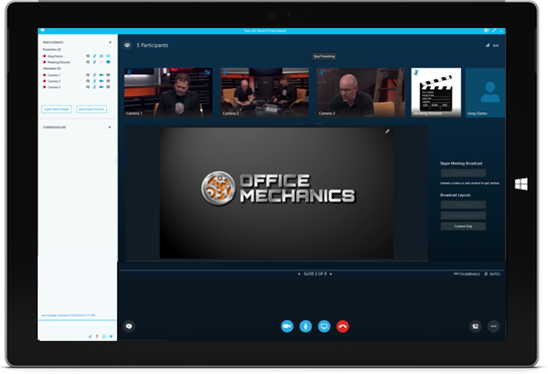Select the Content Only broadcast layout
The image size is (548, 374).
tap(463, 226)
